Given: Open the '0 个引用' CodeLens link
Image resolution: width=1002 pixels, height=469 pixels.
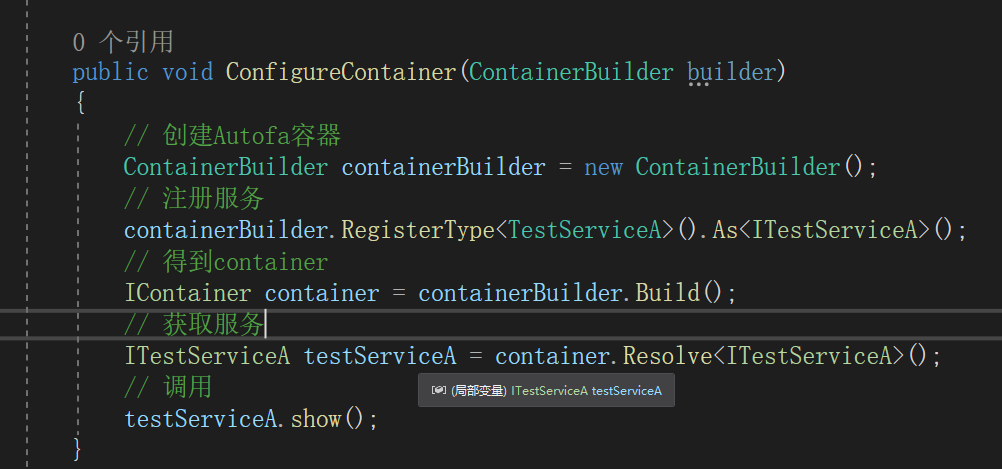Looking at the screenshot, I should coord(123,42).
